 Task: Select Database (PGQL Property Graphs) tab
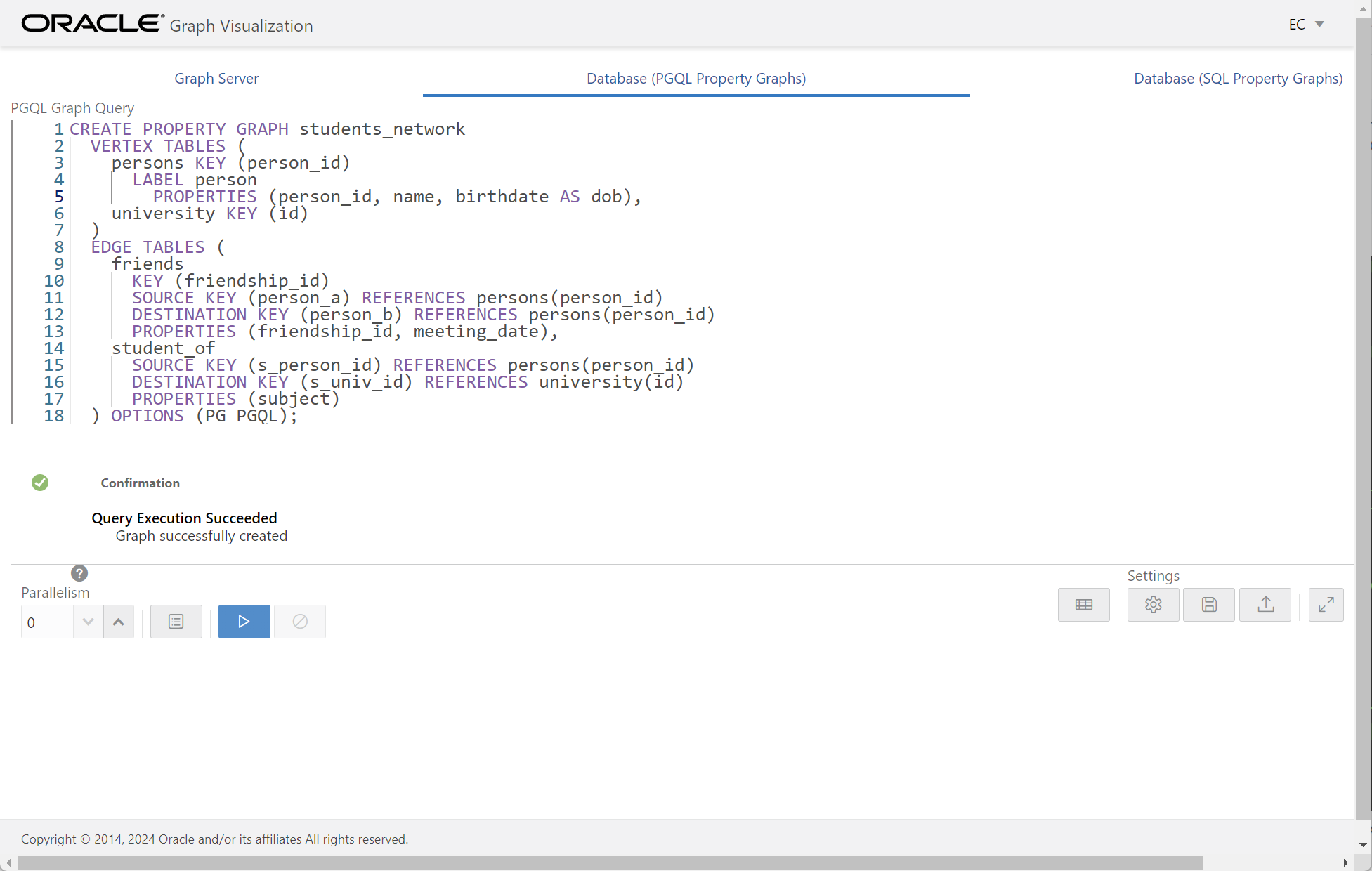point(695,79)
